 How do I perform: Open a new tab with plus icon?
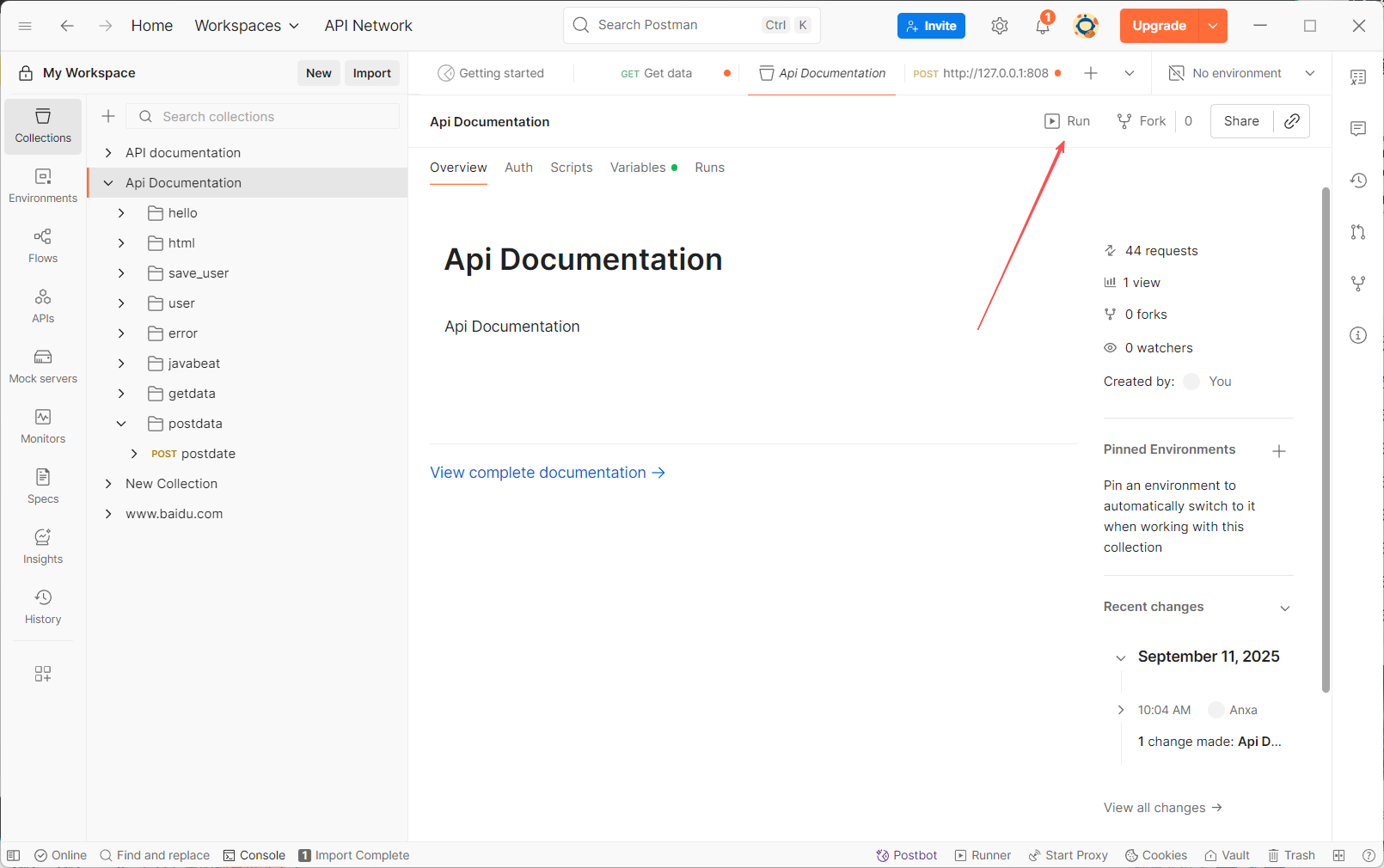click(x=1091, y=73)
